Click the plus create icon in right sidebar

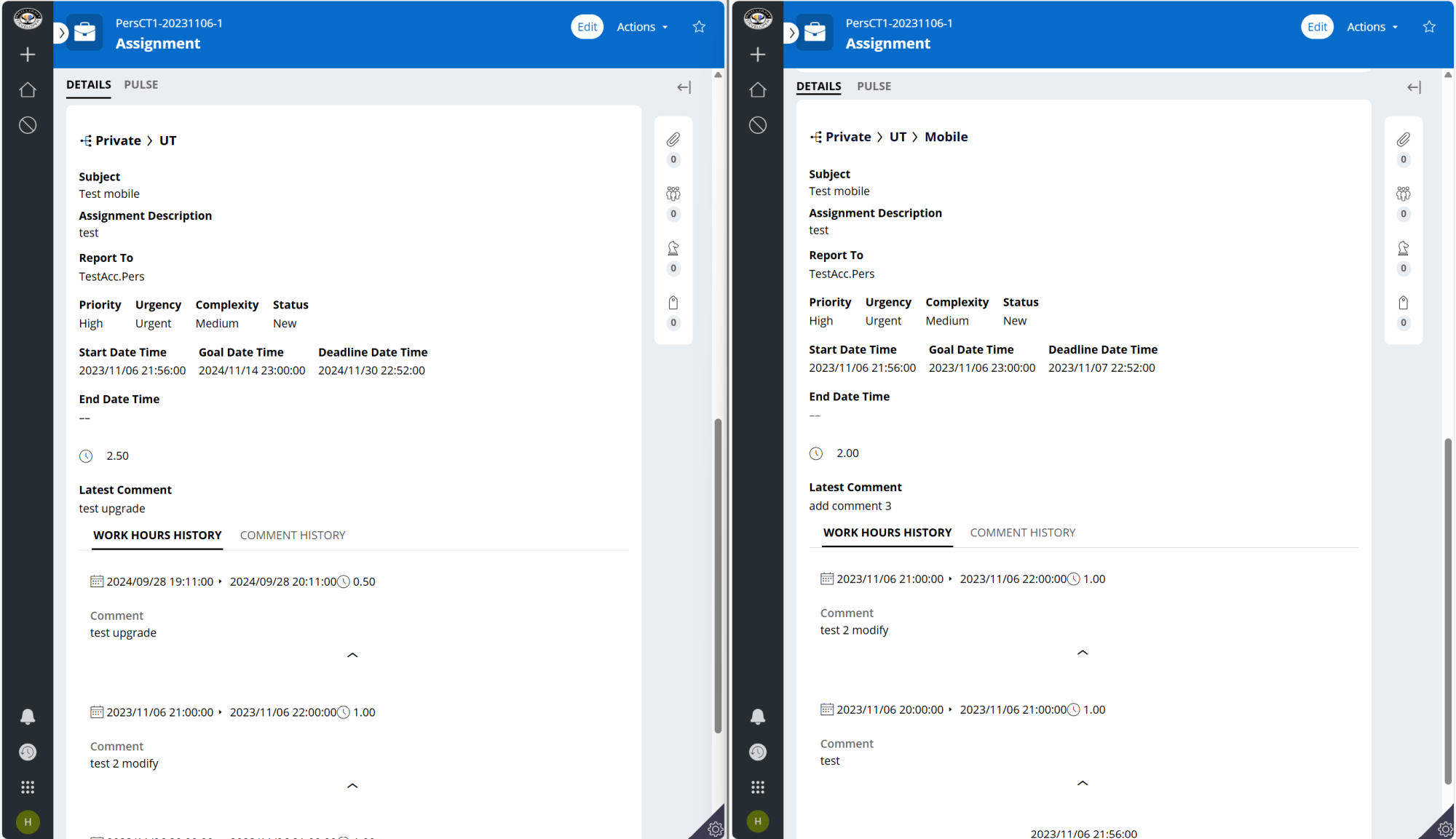click(x=758, y=55)
